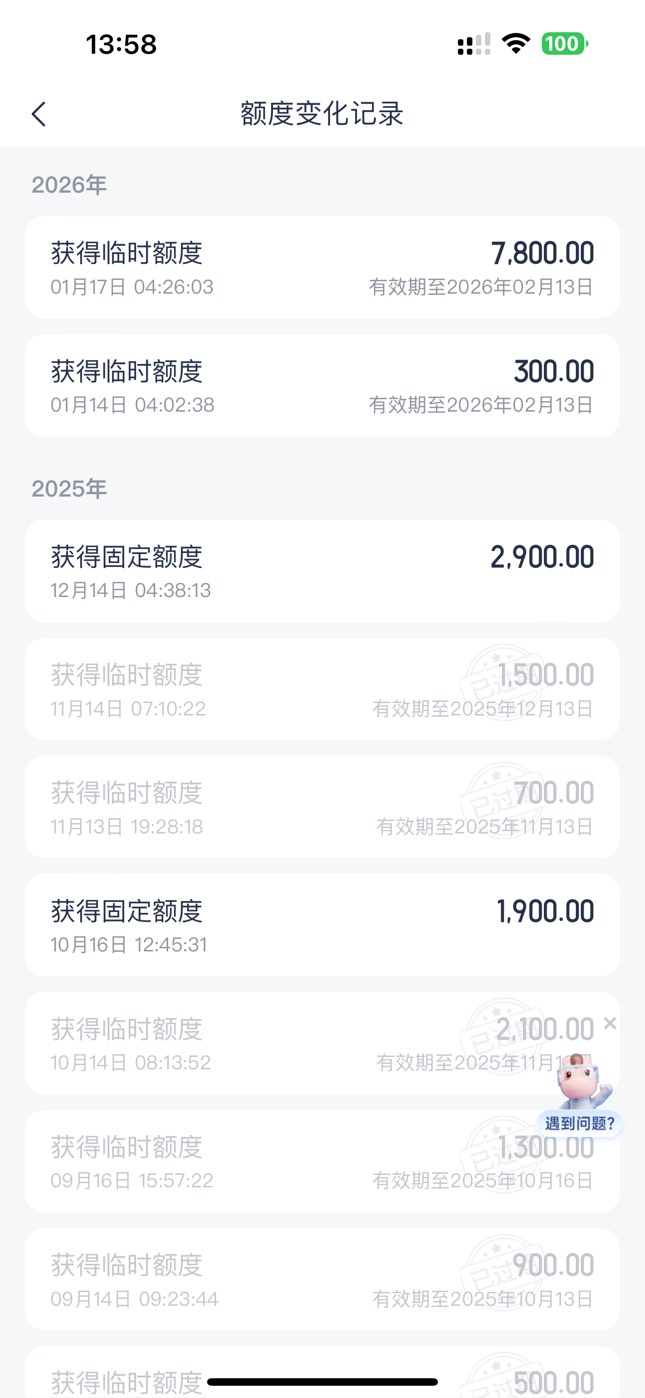Open the 7,800.00 temporary quota record
The height and width of the screenshot is (1398, 645).
coord(322,267)
